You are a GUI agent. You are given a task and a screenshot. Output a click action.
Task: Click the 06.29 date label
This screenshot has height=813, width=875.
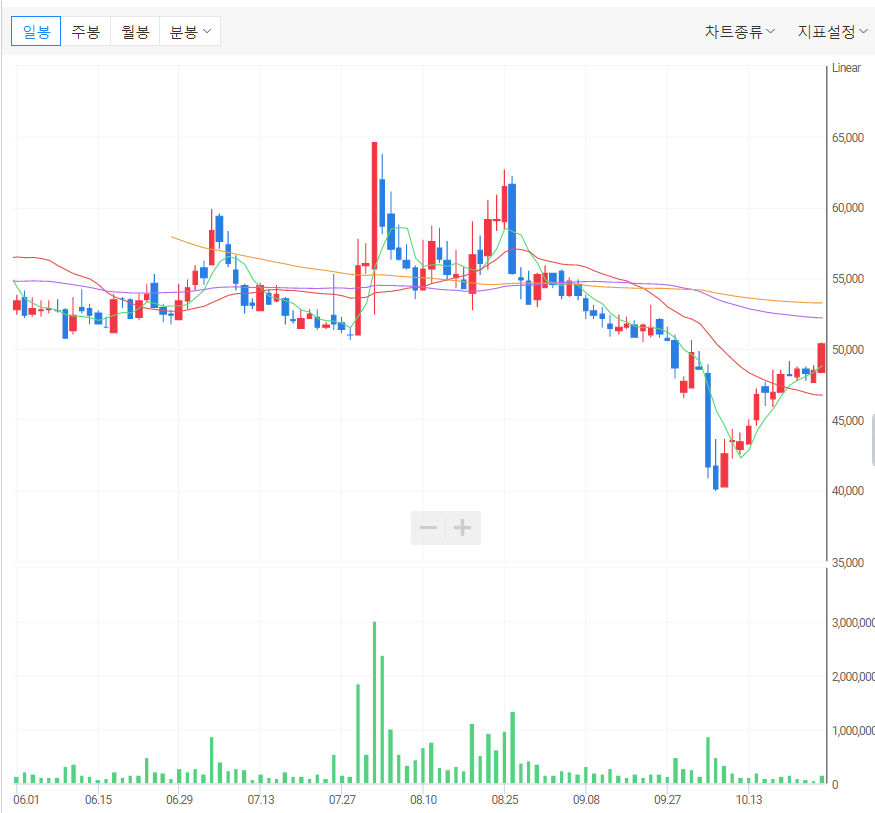tap(179, 800)
